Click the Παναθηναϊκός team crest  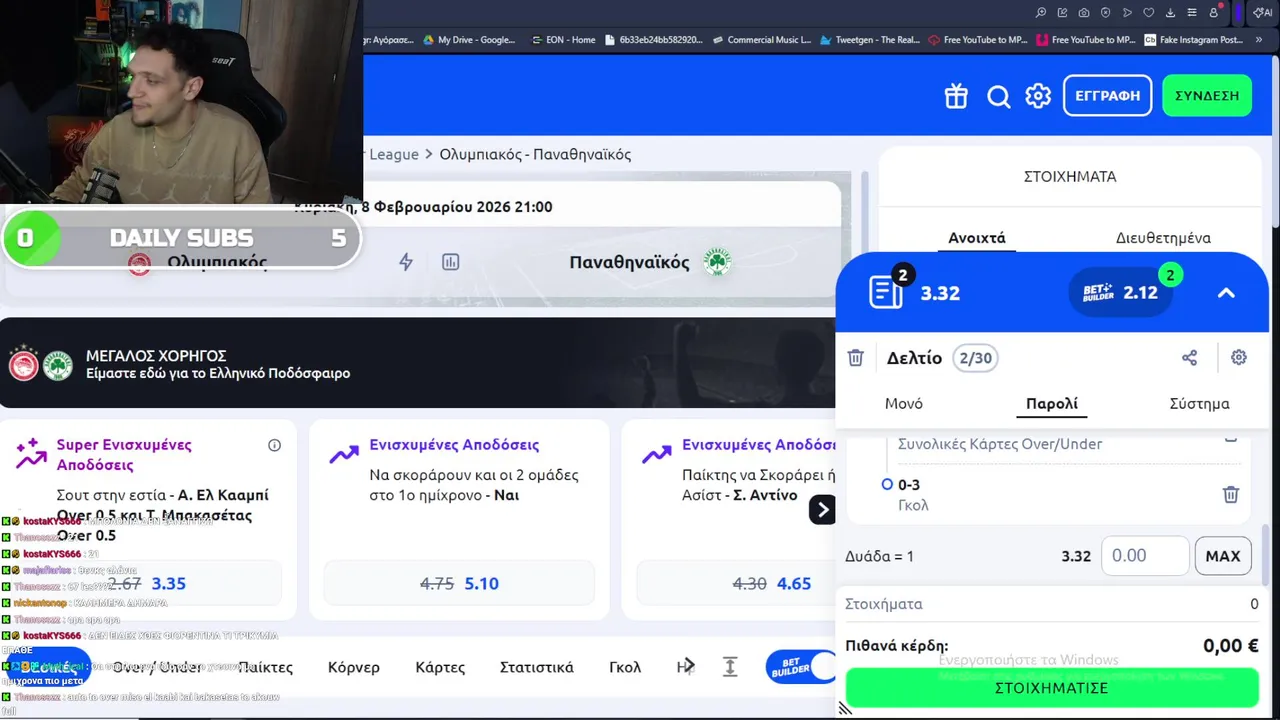coord(717,262)
